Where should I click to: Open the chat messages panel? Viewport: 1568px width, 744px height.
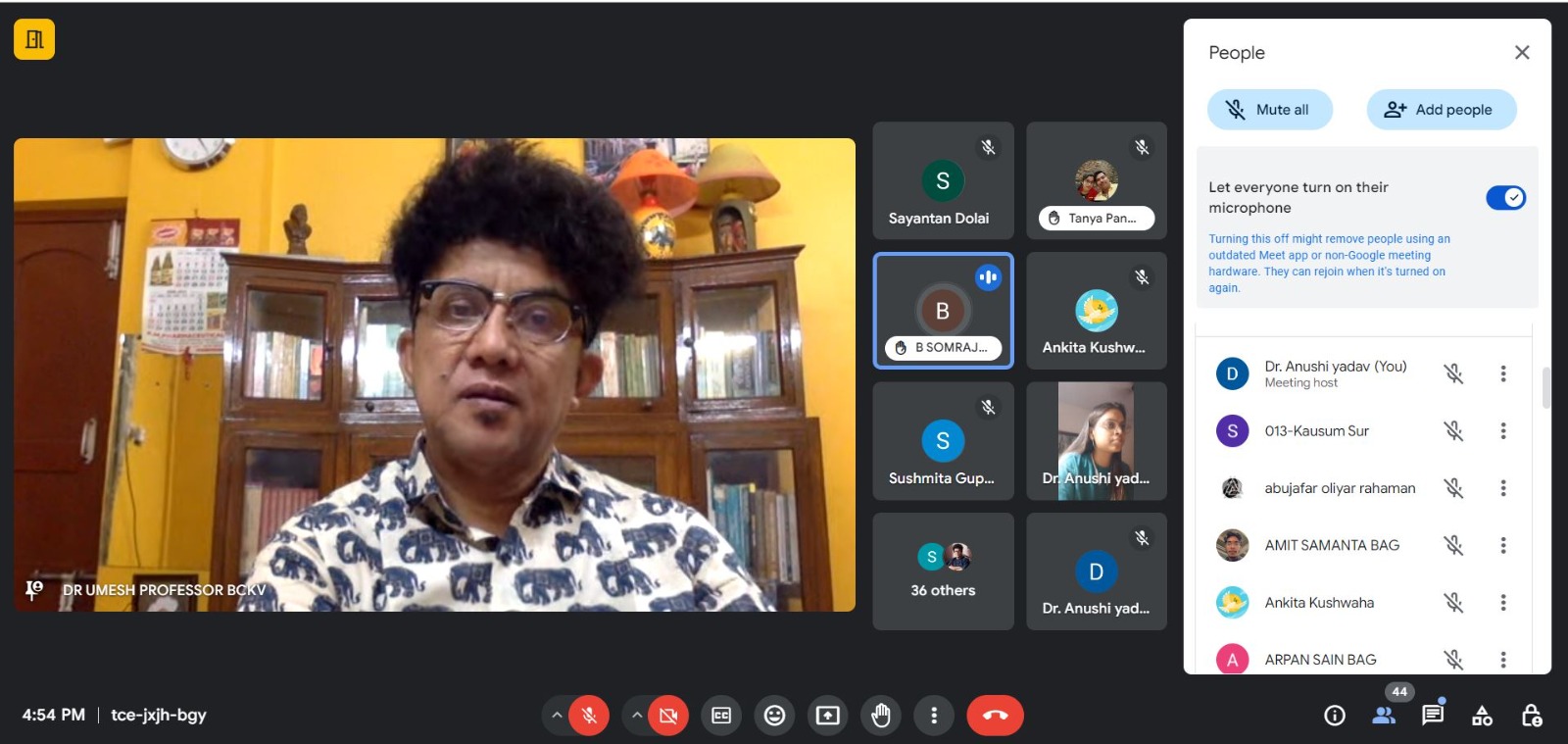pyautogui.click(x=1432, y=715)
